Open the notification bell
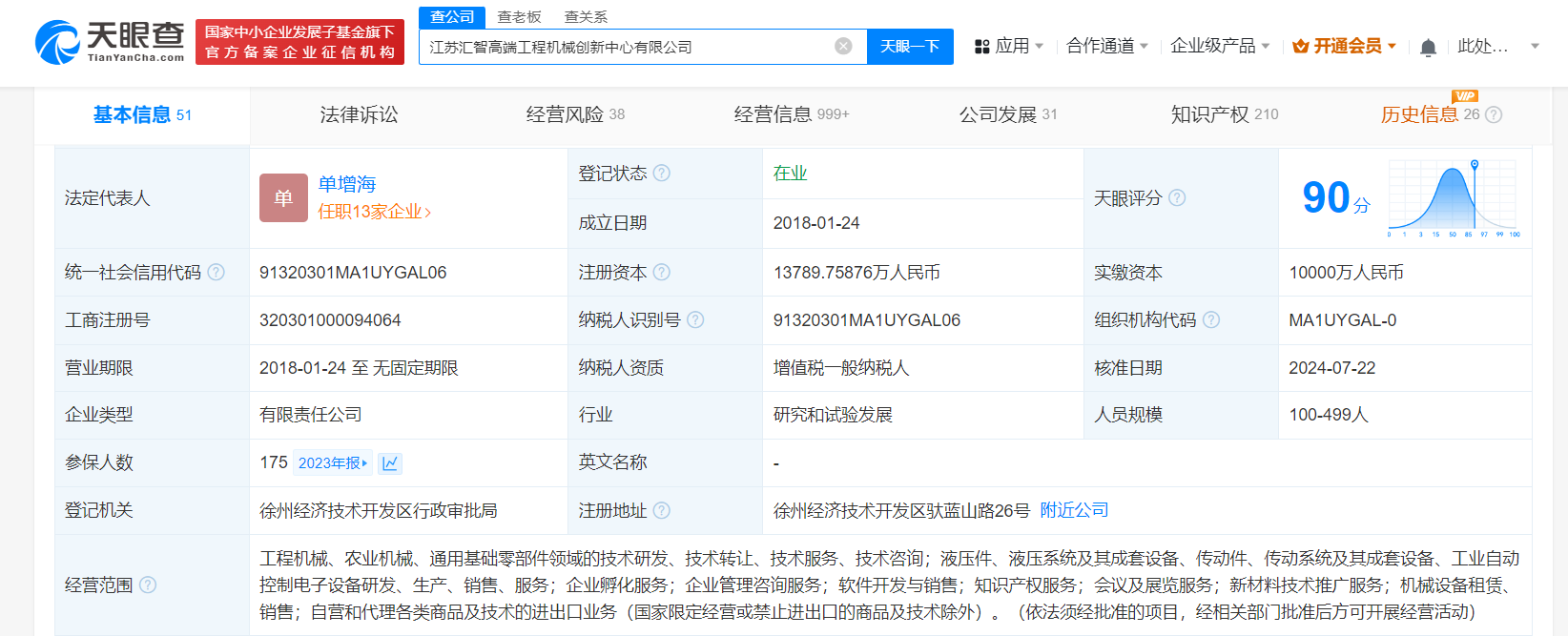This screenshot has height=636, width=1568. click(x=1428, y=47)
